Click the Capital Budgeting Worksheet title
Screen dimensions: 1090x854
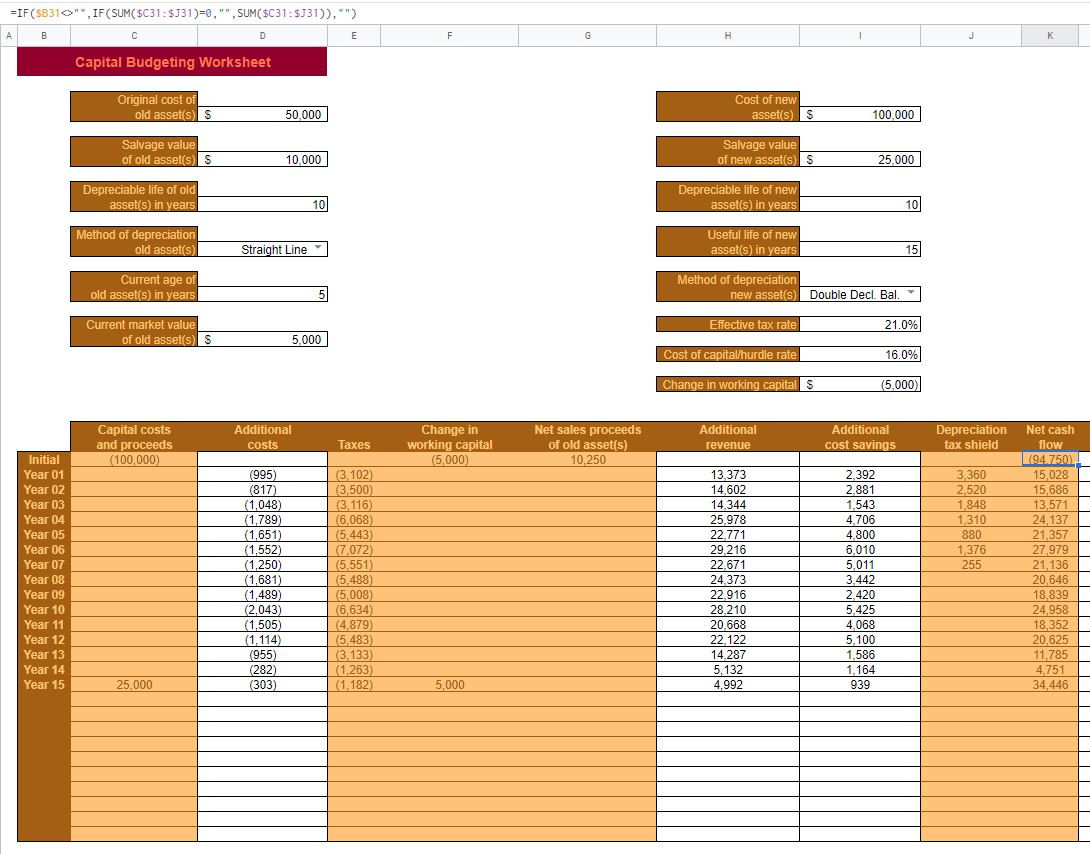tap(172, 62)
